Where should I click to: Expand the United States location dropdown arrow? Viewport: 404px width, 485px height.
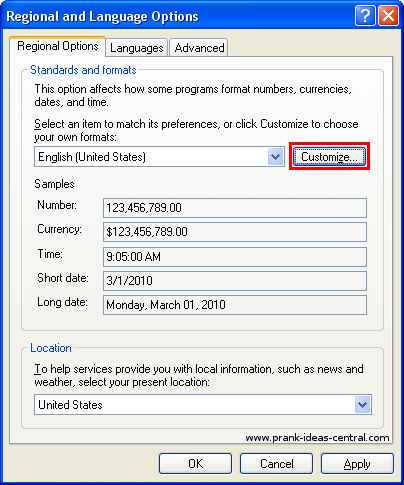pyautogui.click(x=362, y=405)
